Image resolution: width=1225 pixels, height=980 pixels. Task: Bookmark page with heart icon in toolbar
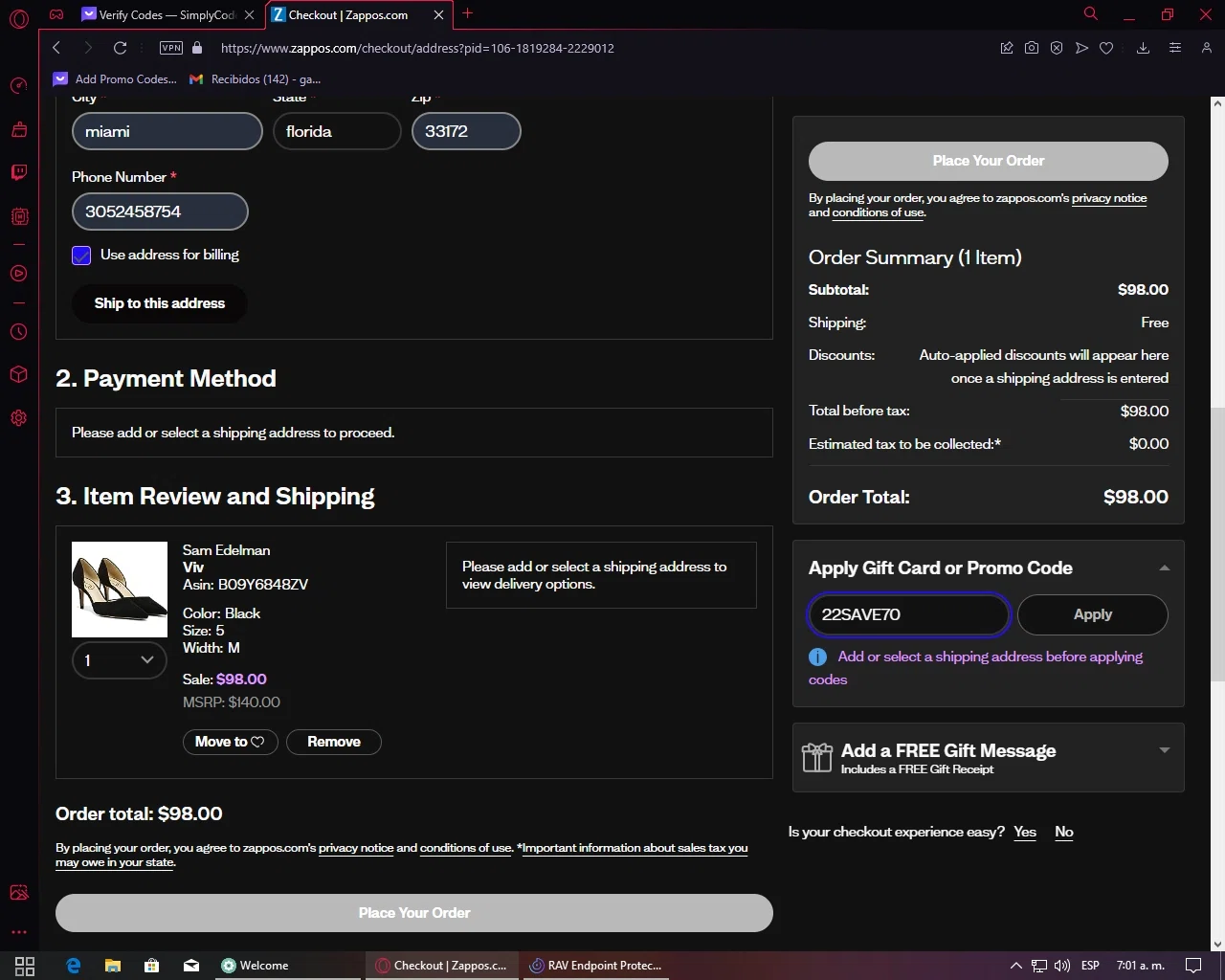[1106, 48]
